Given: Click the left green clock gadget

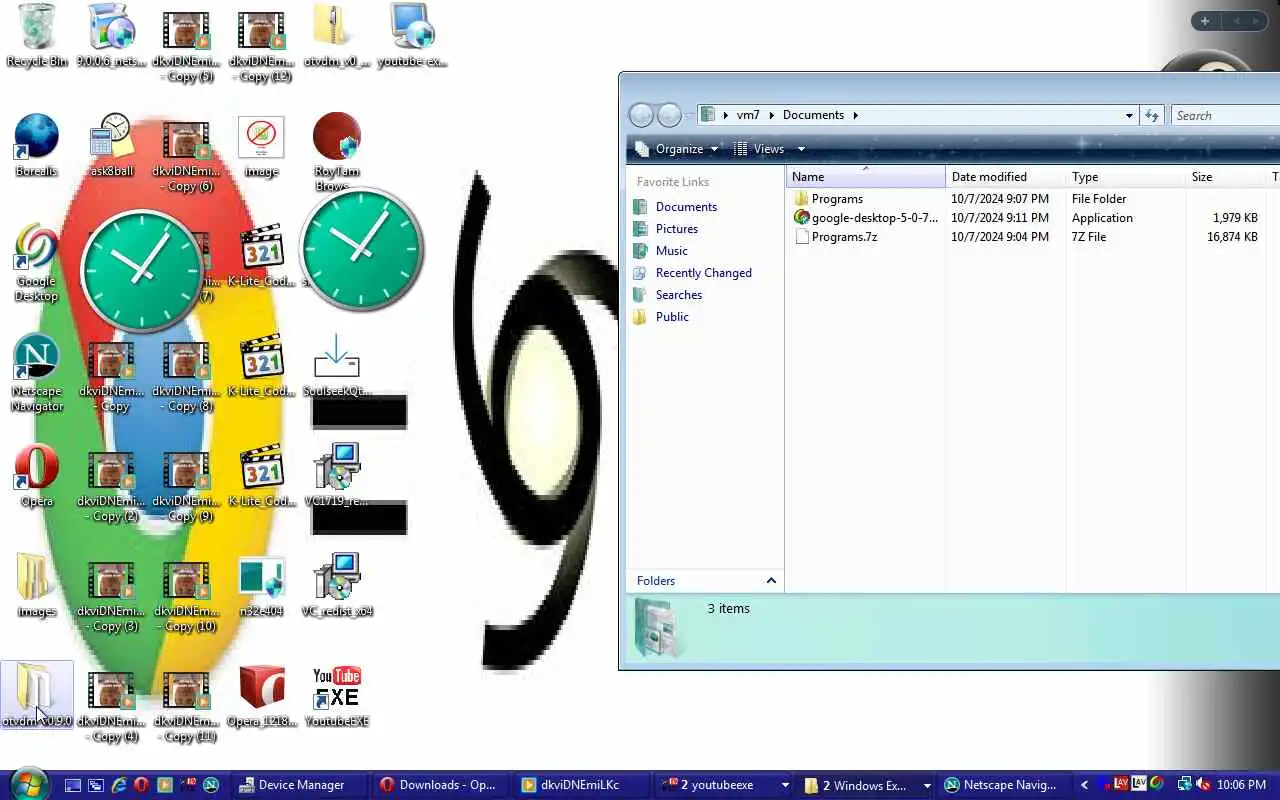Looking at the screenshot, I should (x=141, y=269).
